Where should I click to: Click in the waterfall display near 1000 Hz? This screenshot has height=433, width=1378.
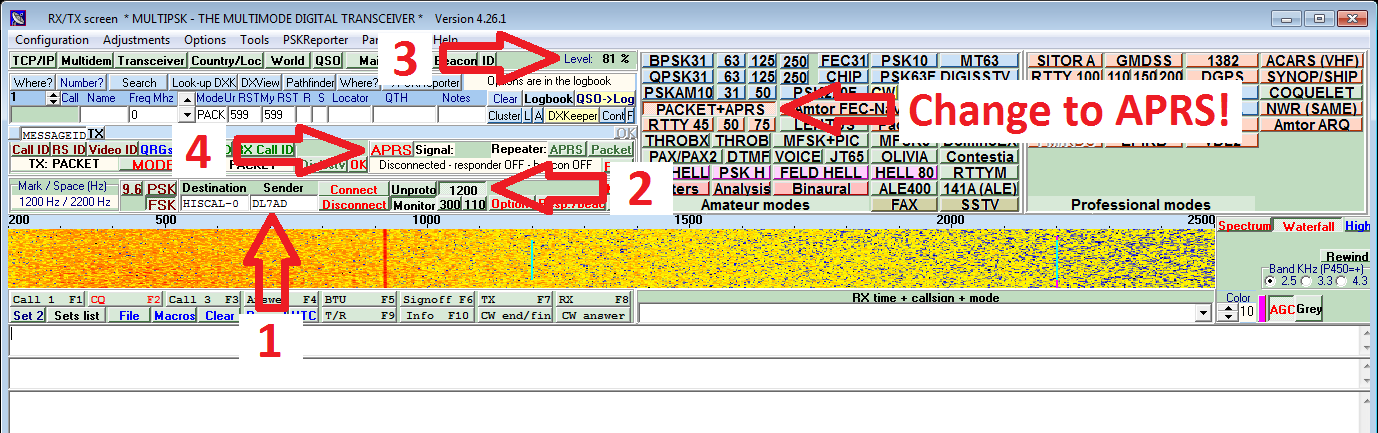[428, 259]
